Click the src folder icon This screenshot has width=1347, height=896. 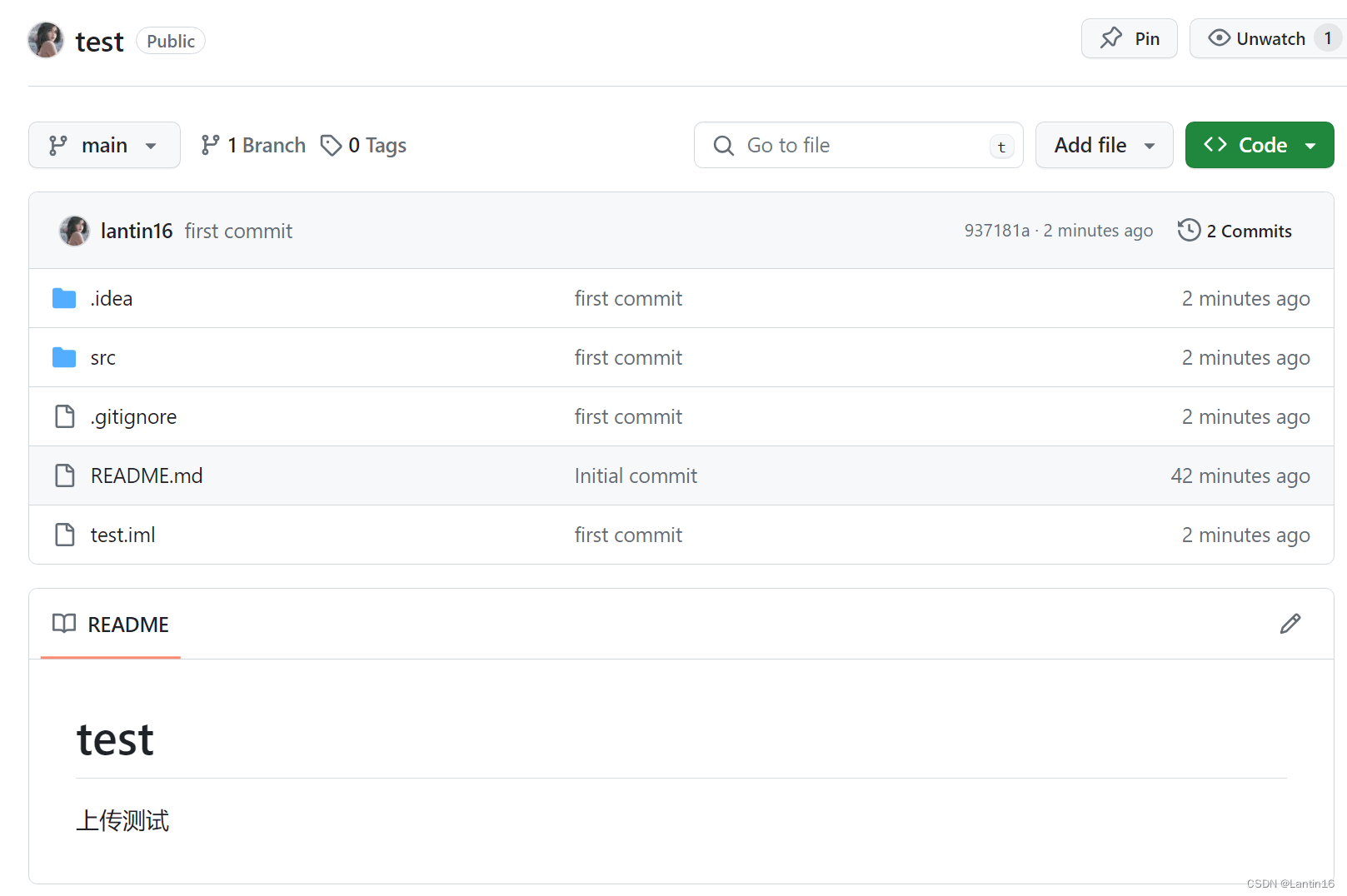64,357
